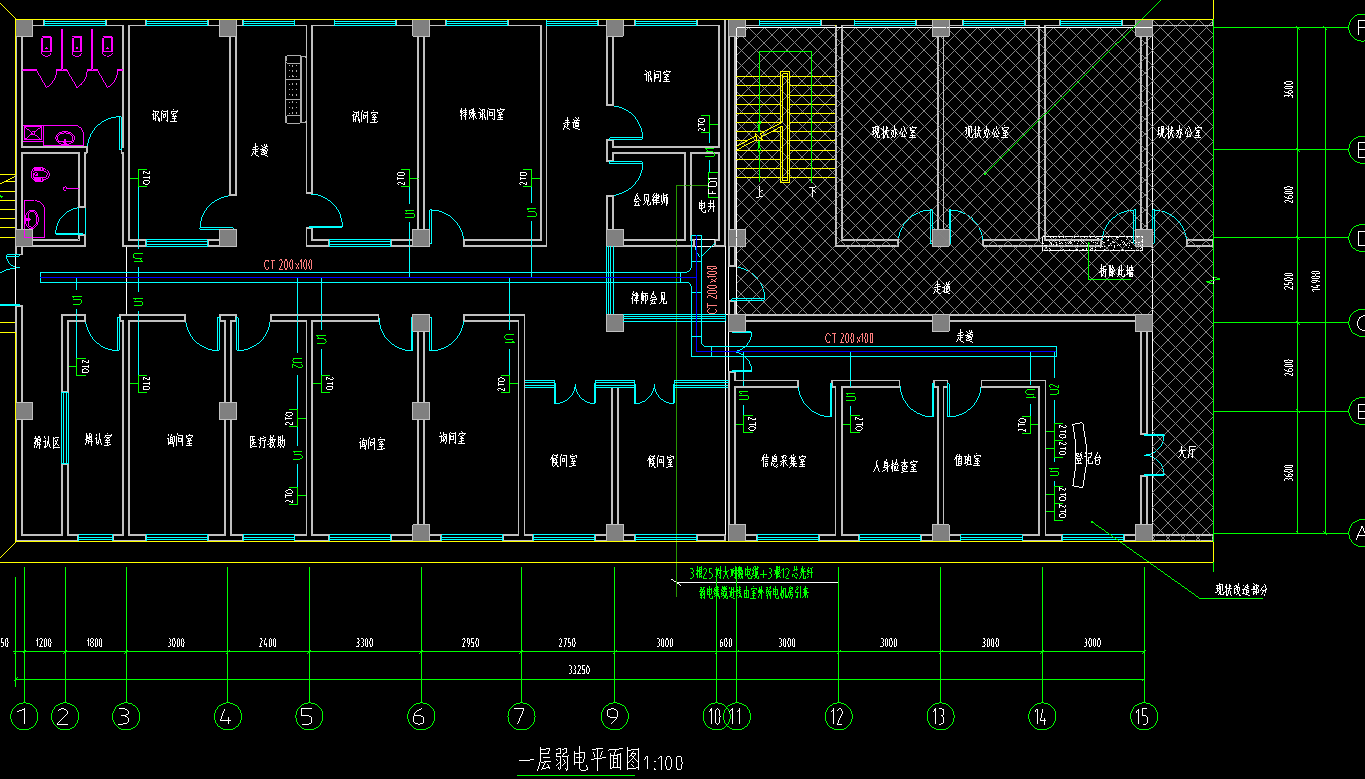1365x779 pixels.
Task: Select grid axis bubble 6
Action: 421,716
